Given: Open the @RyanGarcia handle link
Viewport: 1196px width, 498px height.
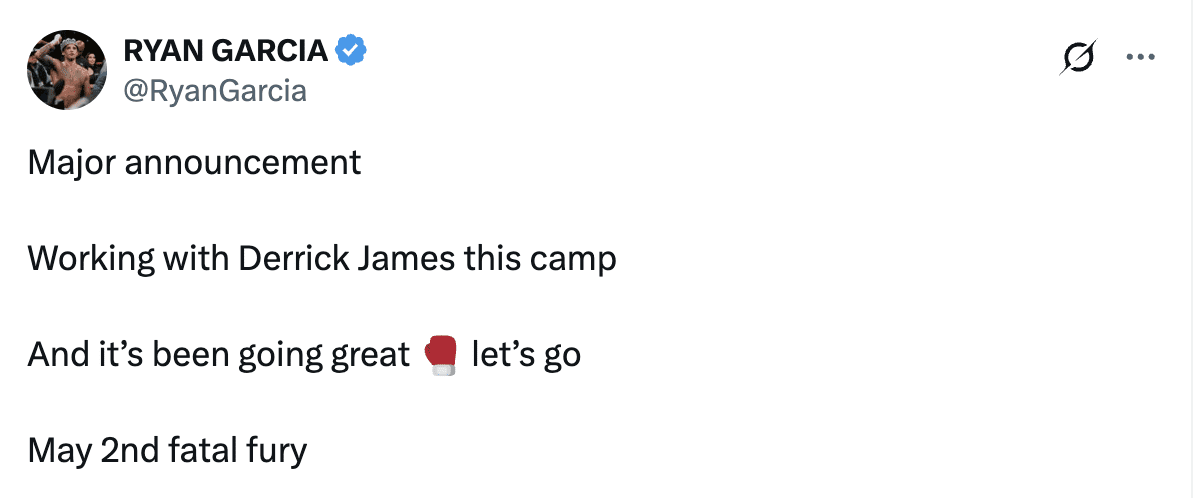Looking at the screenshot, I should pos(214,91).
